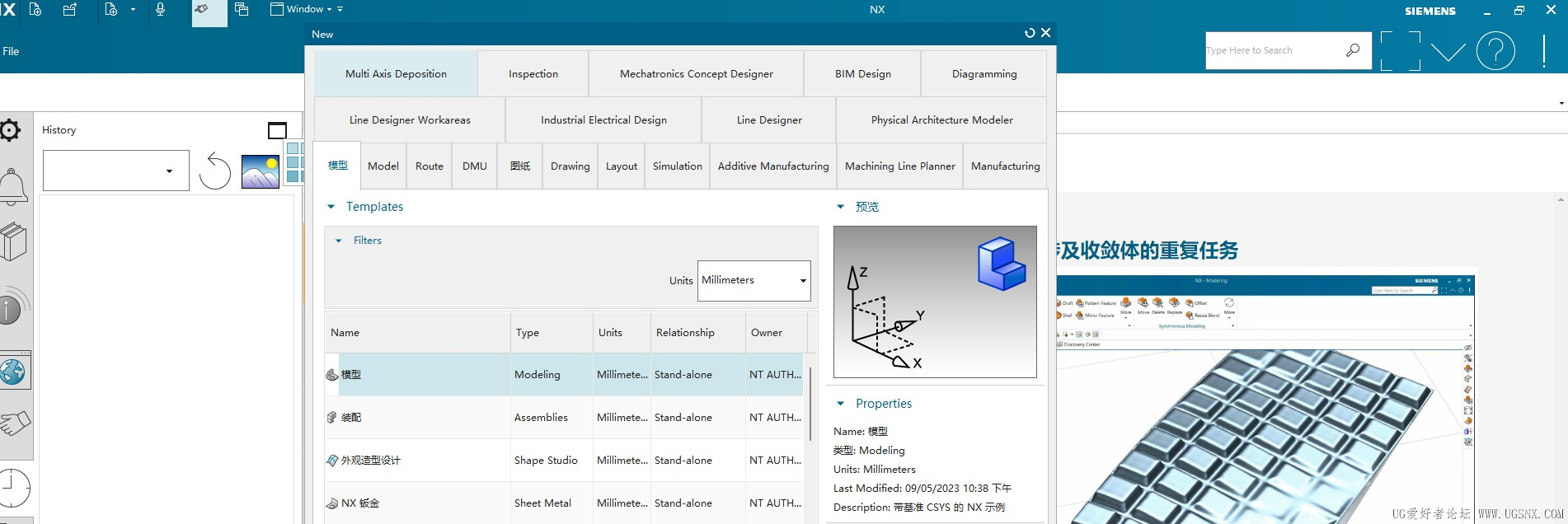Switch to the Line Designer tab
The image size is (1568, 524).
(x=769, y=119)
